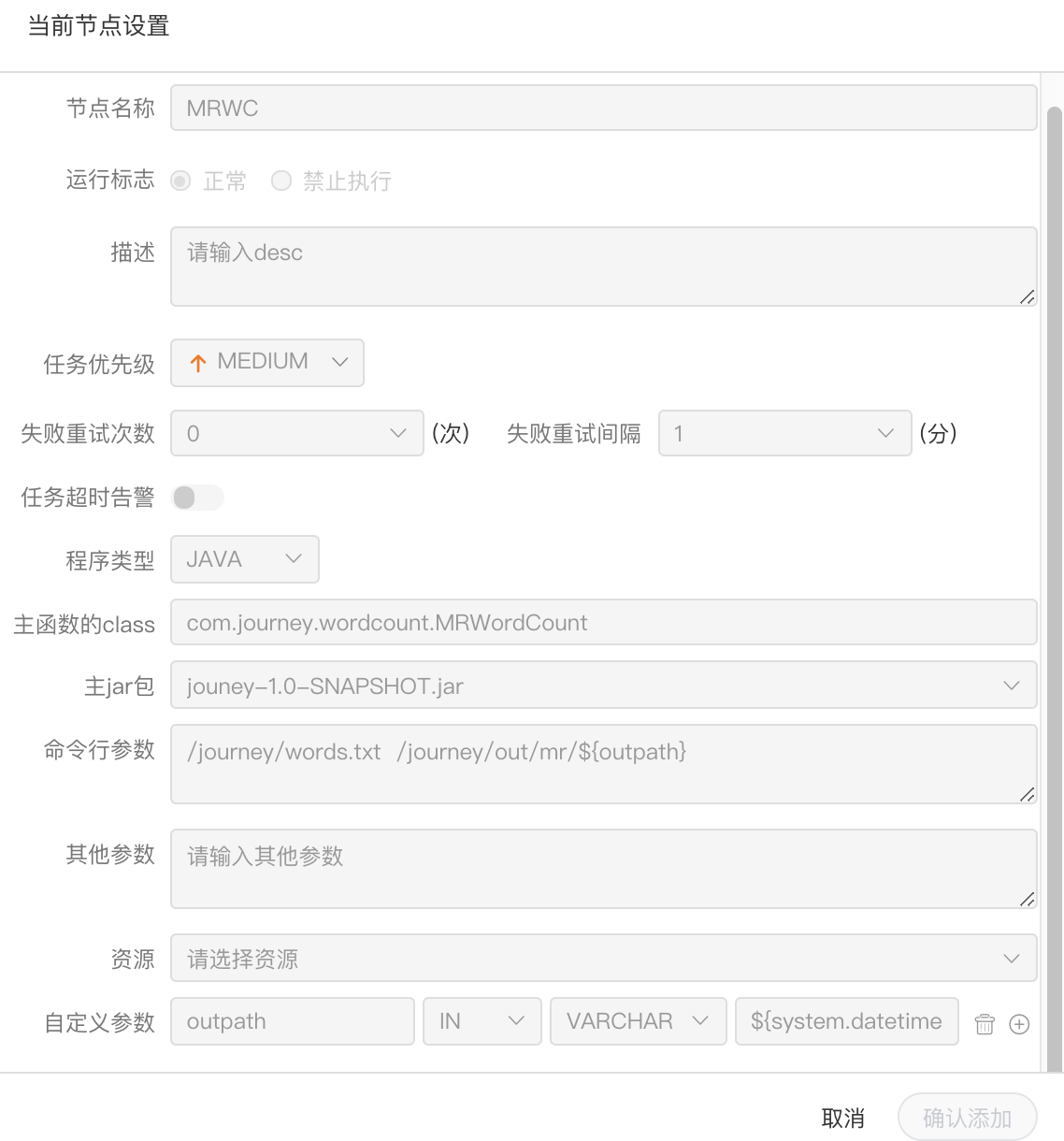Add a new custom parameter with plus icon
Viewport: 1064px width, 1141px height.
click(1020, 1024)
